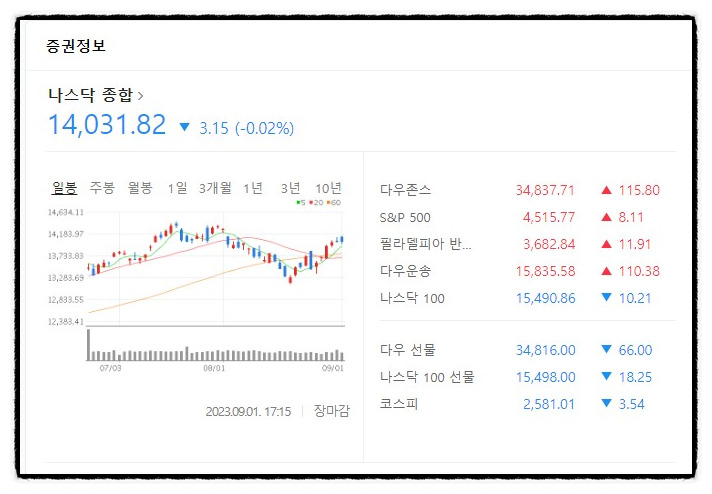Show the 3년 chart period
712x494 pixels.
click(x=291, y=188)
